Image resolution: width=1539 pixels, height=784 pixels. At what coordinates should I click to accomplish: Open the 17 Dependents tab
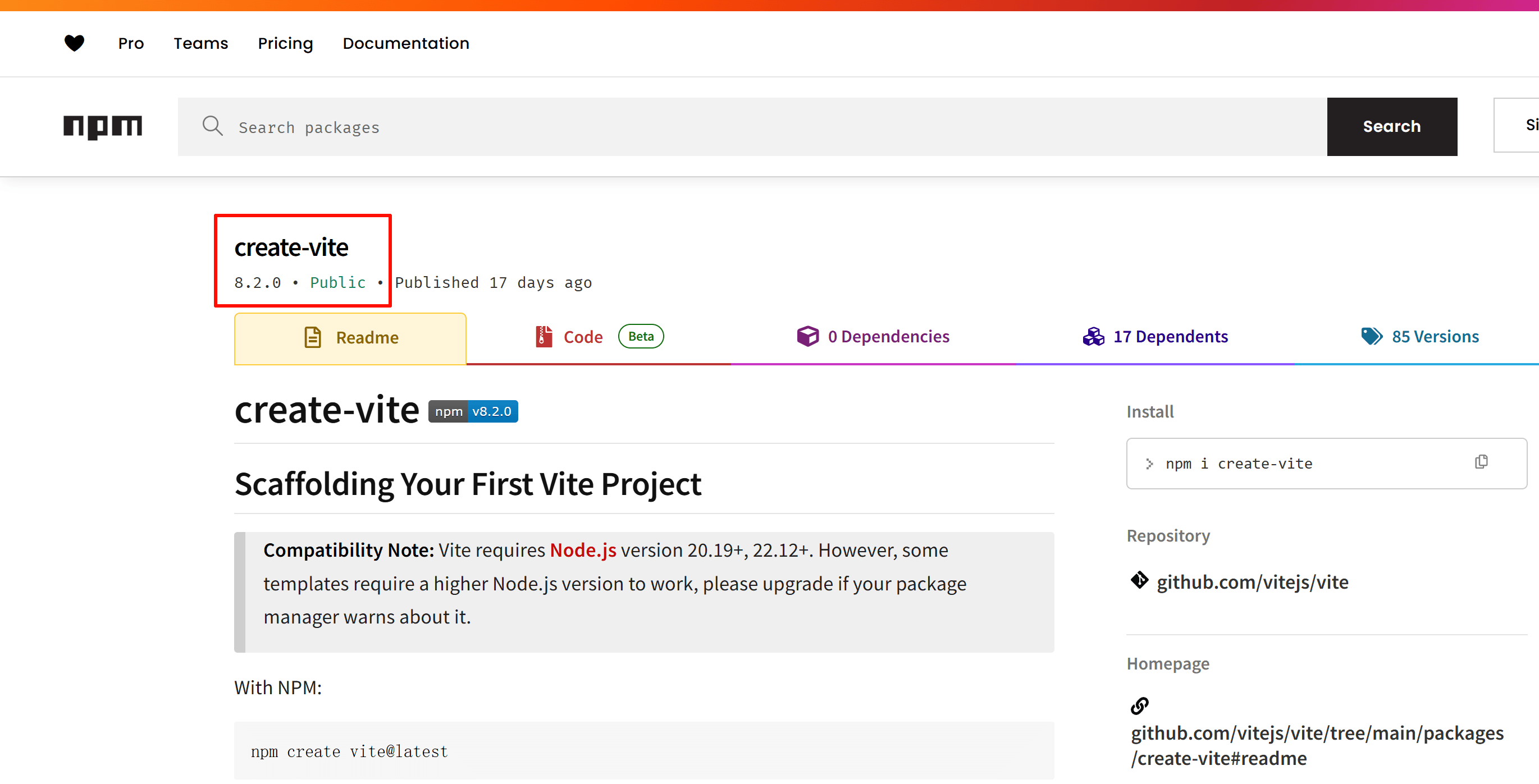click(x=1170, y=336)
